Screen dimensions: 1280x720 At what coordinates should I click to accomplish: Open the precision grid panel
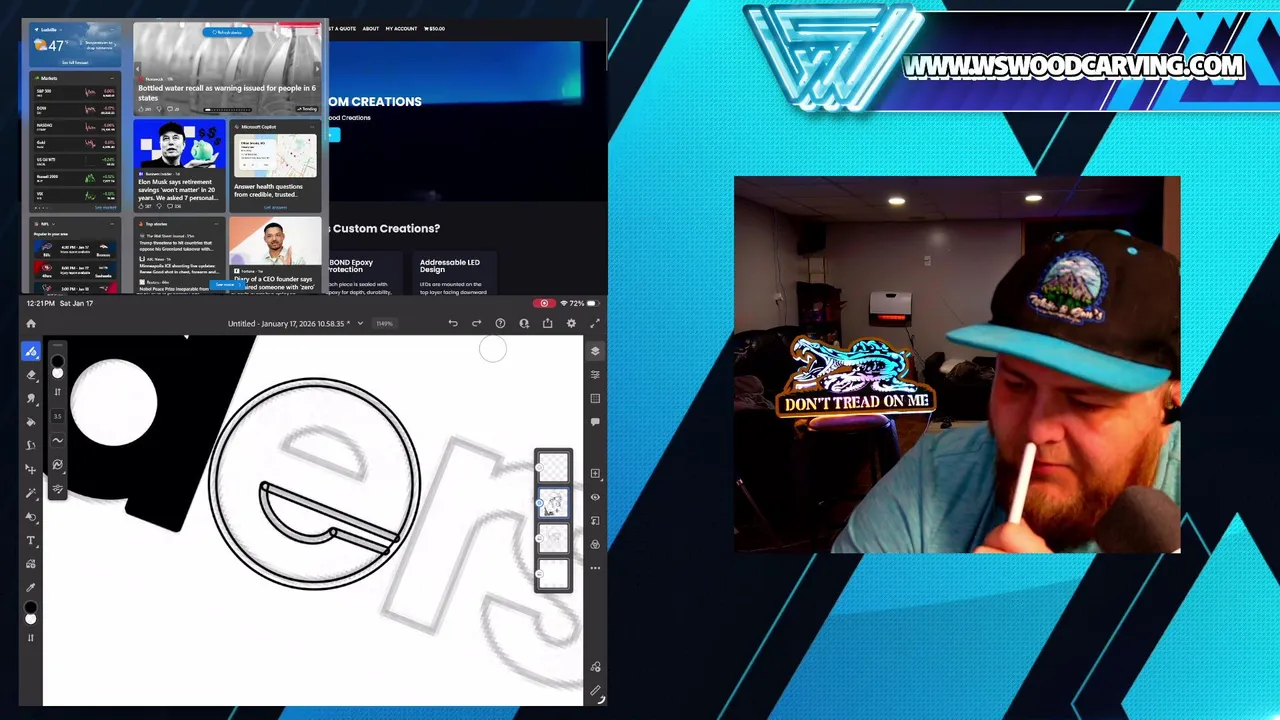595,399
